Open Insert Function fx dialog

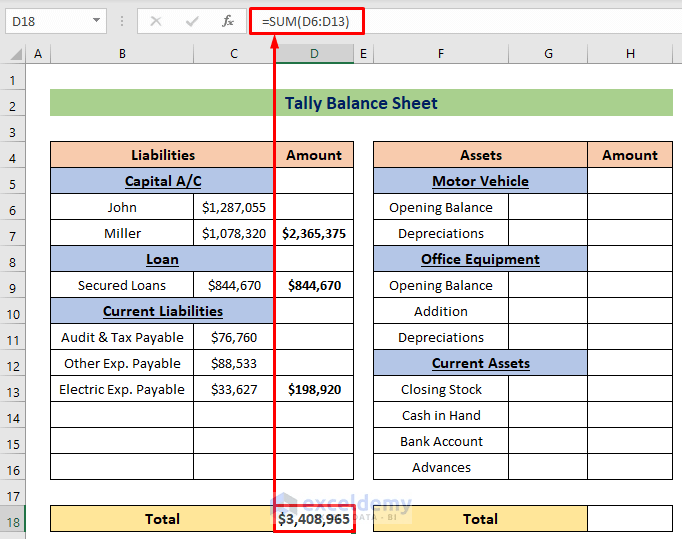[228, 21]
